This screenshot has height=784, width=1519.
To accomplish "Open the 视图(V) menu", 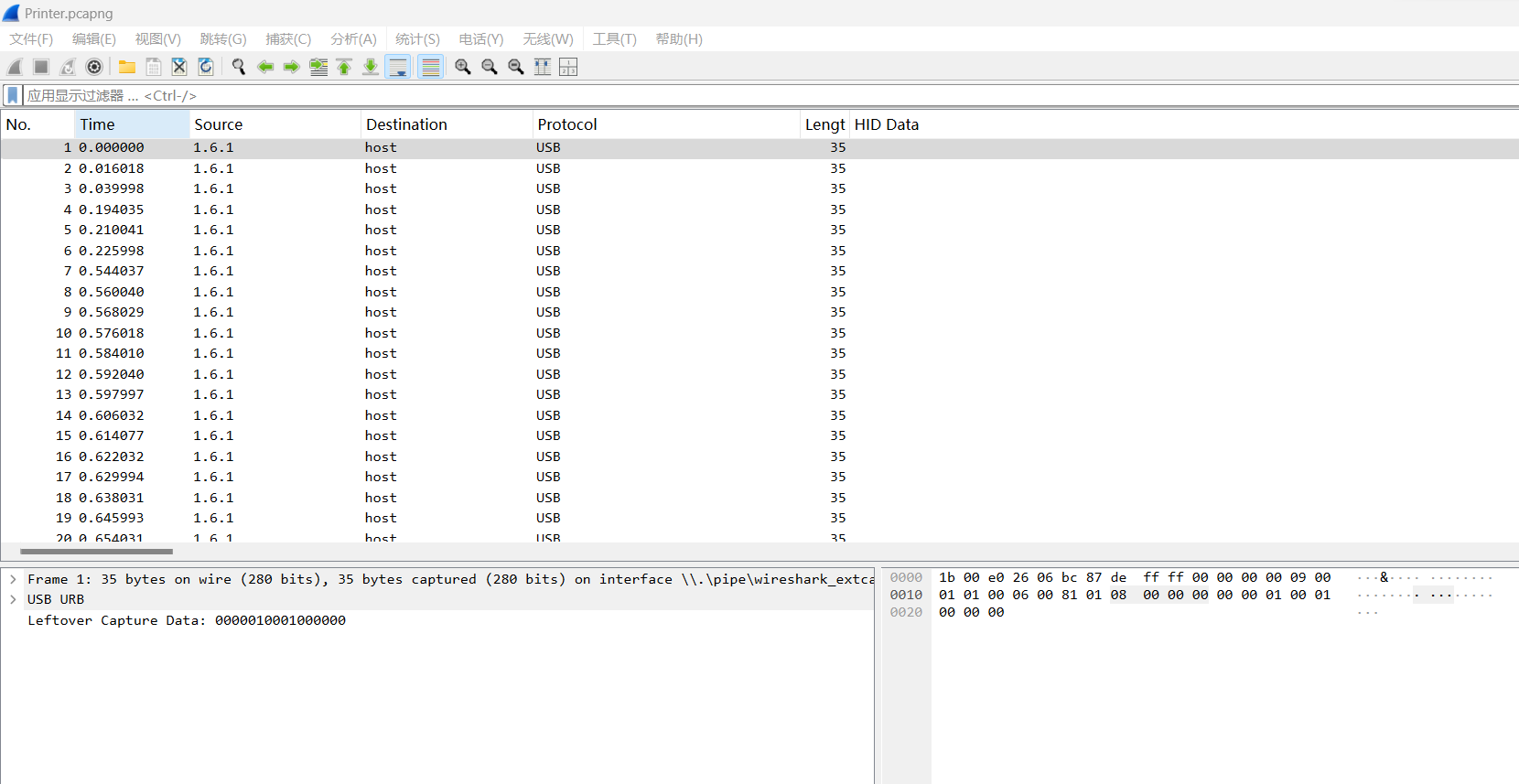I will [158, 39].
